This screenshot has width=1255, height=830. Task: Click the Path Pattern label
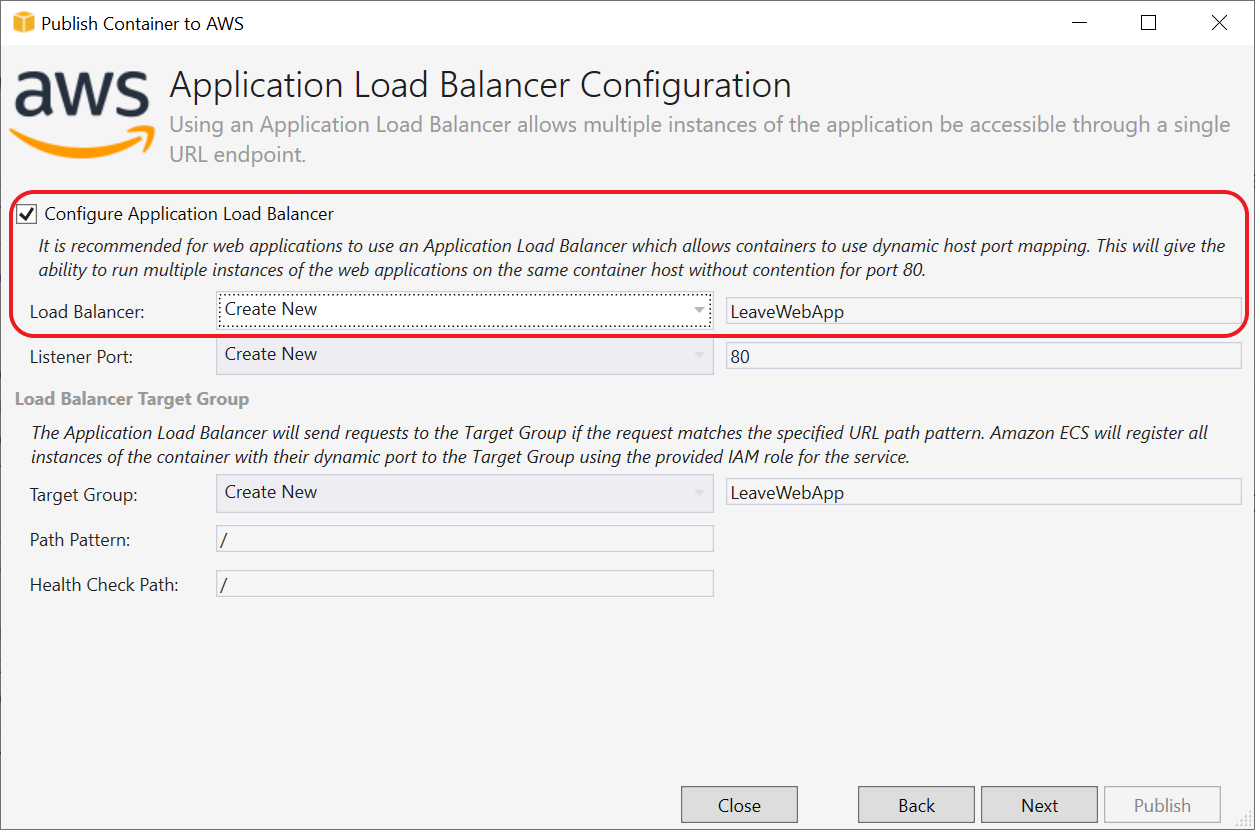[x=80, y=540]
